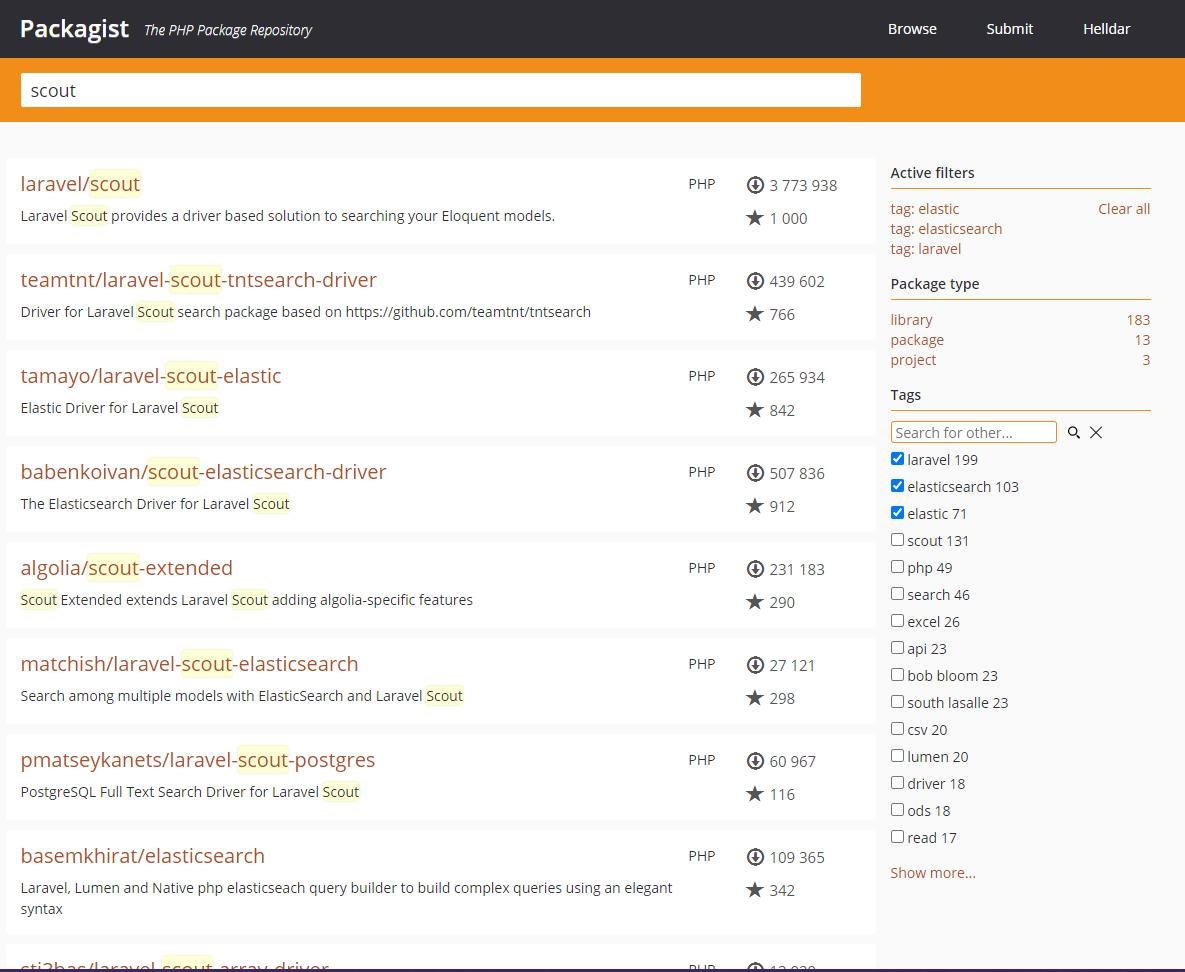Click download icon next to 231 183
Screen dimensions: 1185x972
pos(755,569)
